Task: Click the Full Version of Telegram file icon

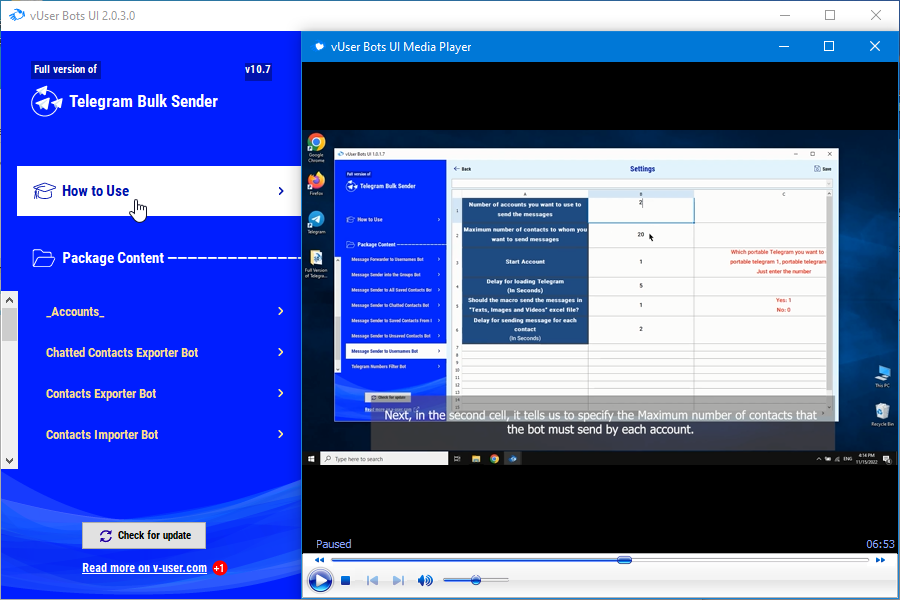Action: coord(316,264)
